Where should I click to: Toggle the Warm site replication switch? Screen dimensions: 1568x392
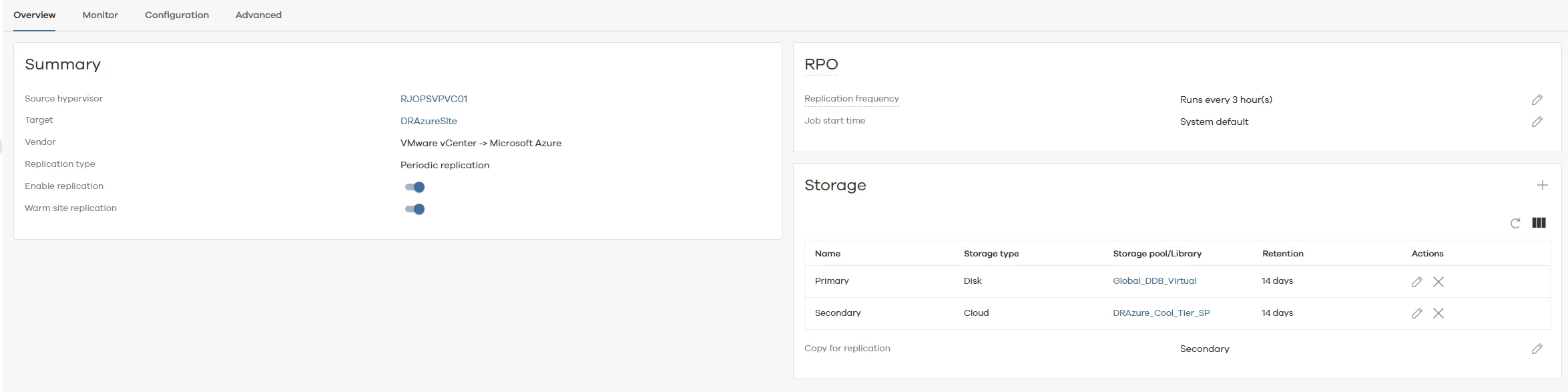click(415, 209)
